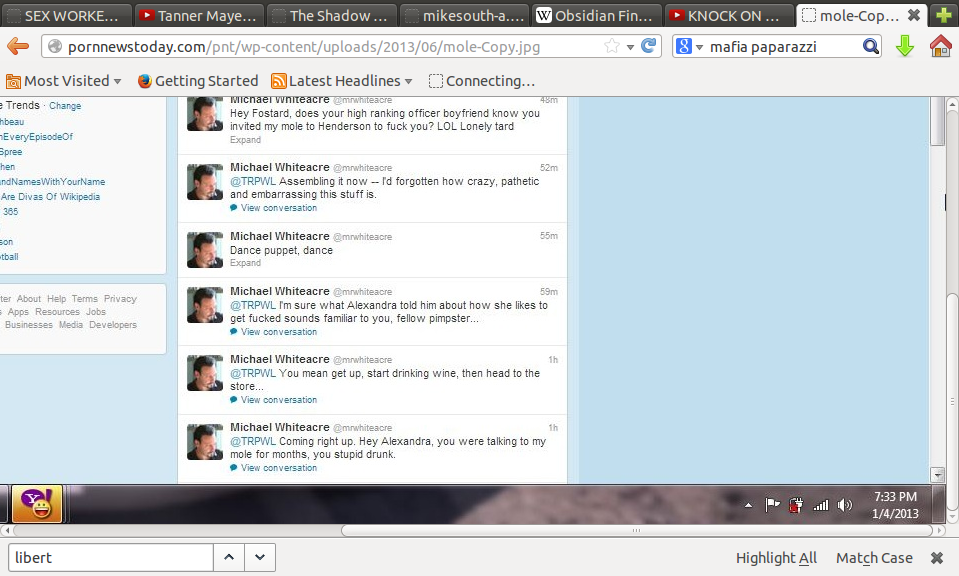Open the Getting Started bookmark
The width and height of the screenshot is (959, 576).
click(x=198, y=81)
